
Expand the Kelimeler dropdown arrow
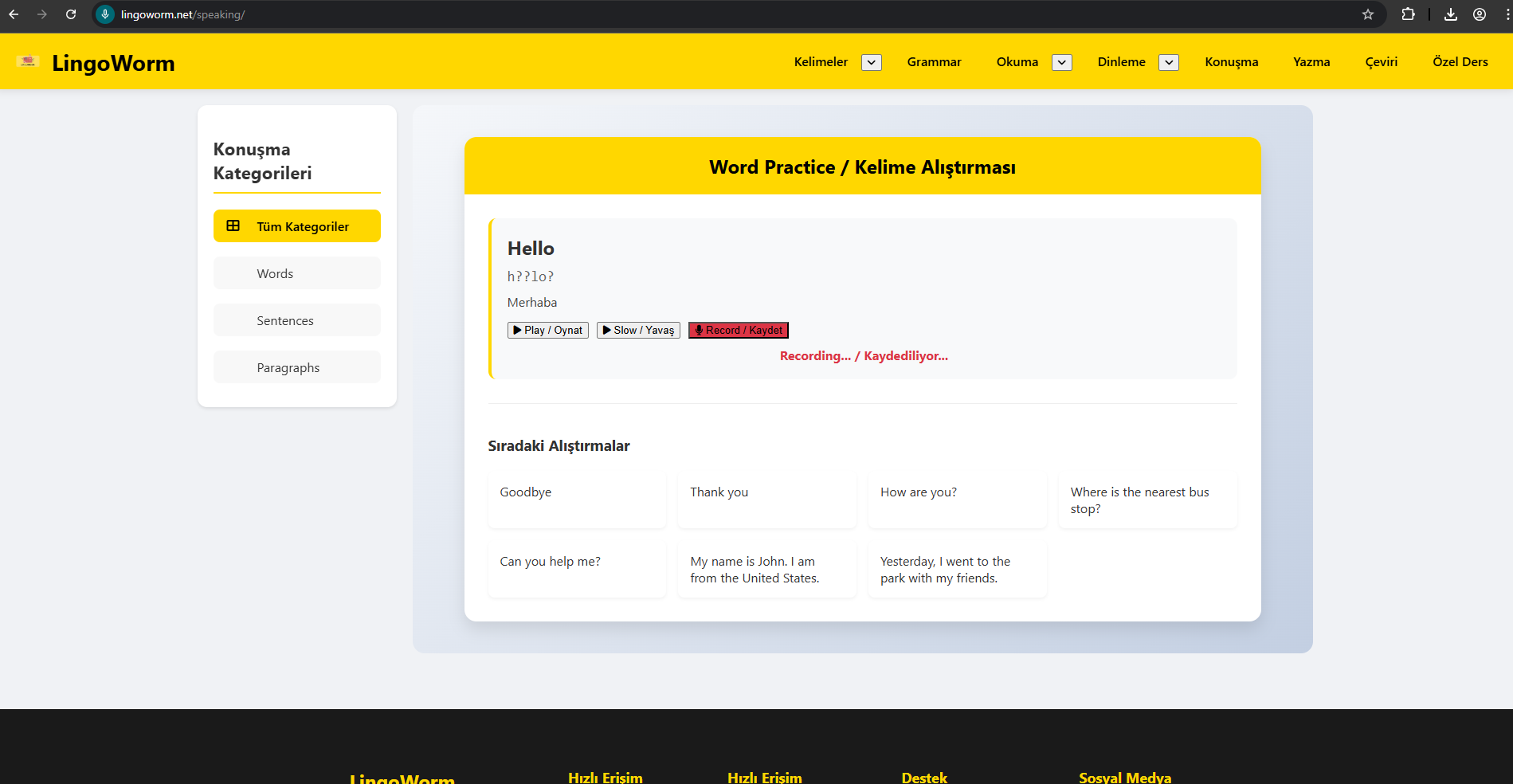tap(872, 62)
